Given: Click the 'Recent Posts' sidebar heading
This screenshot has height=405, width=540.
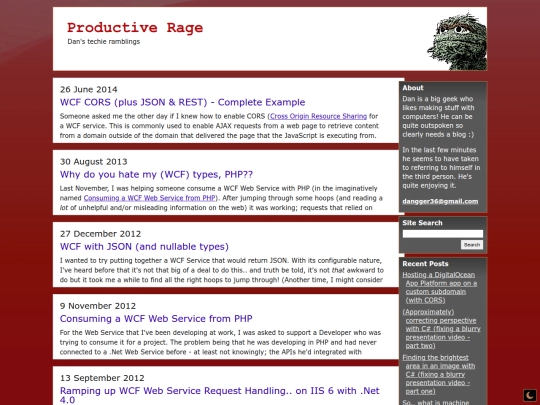Looking at the screenshot, I should pyautogui.click(x=425, y=264).
